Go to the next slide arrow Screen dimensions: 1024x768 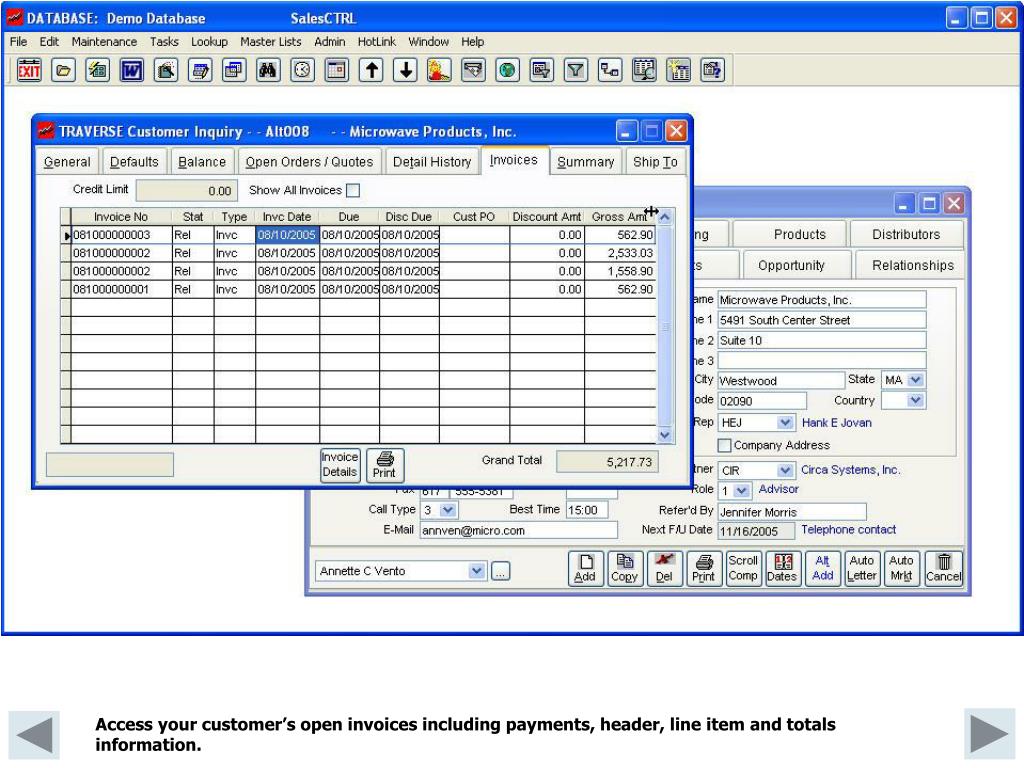point(989,733)
